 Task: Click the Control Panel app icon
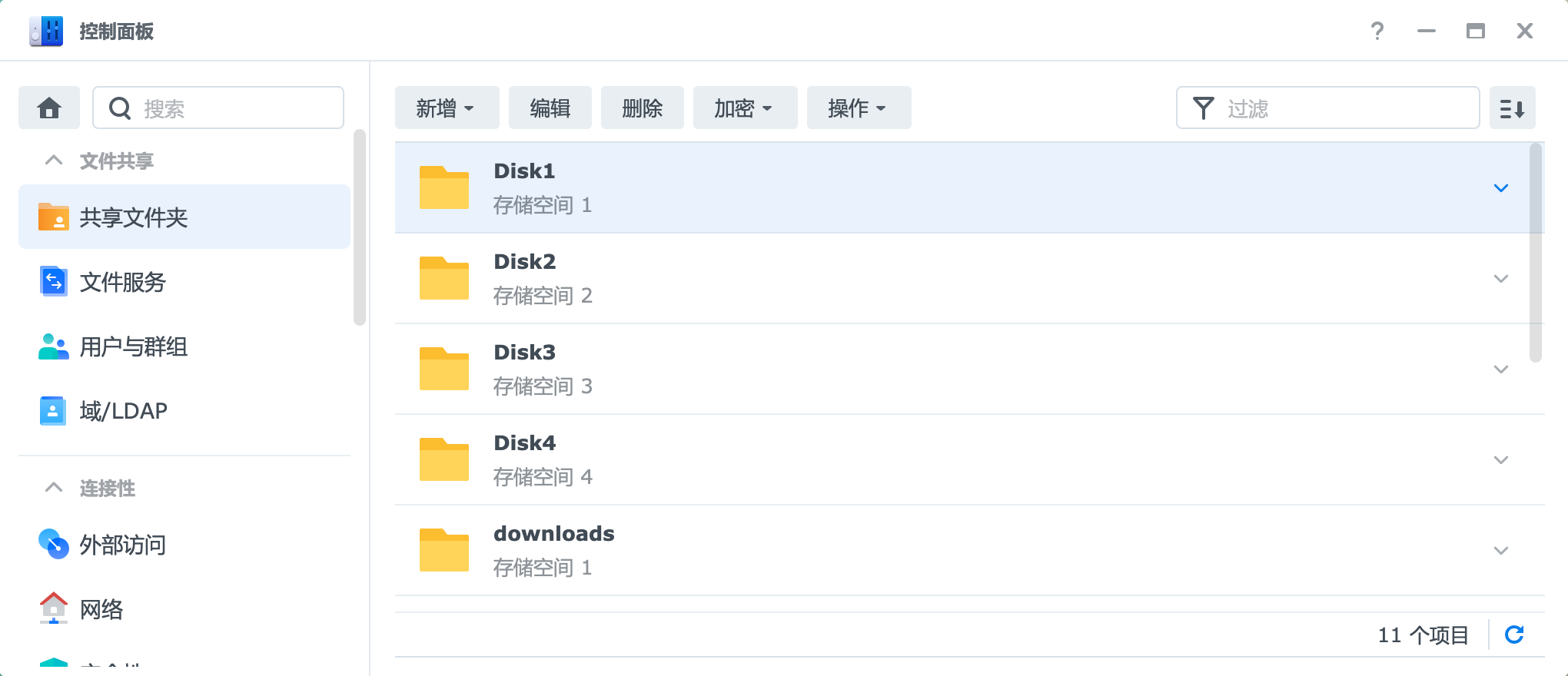pos(46,31)
